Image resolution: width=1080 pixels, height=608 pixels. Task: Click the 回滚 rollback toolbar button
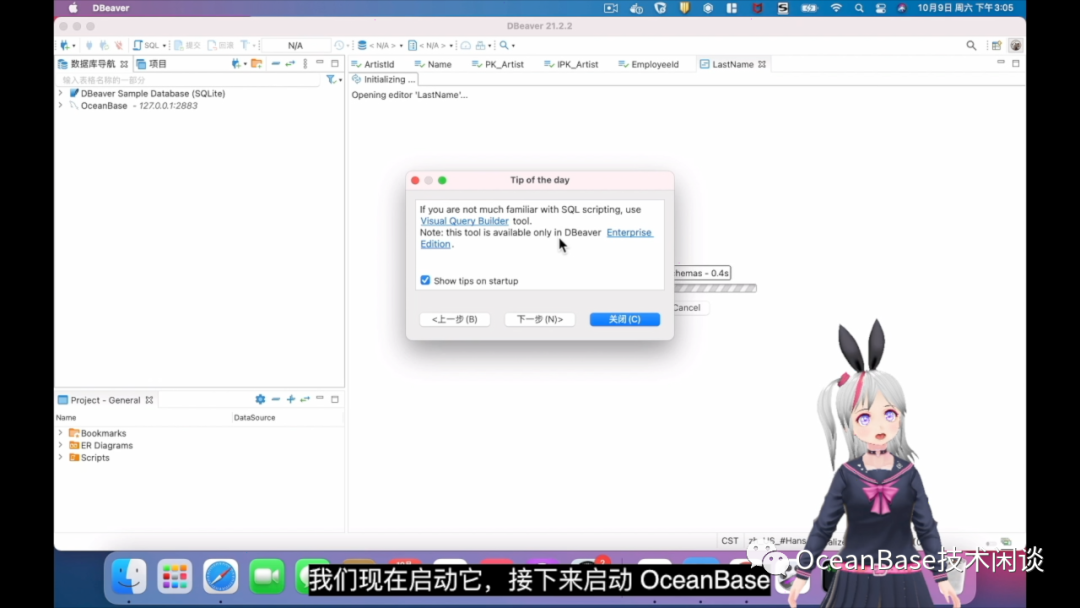pyautogui.click(x=220, y=45)
